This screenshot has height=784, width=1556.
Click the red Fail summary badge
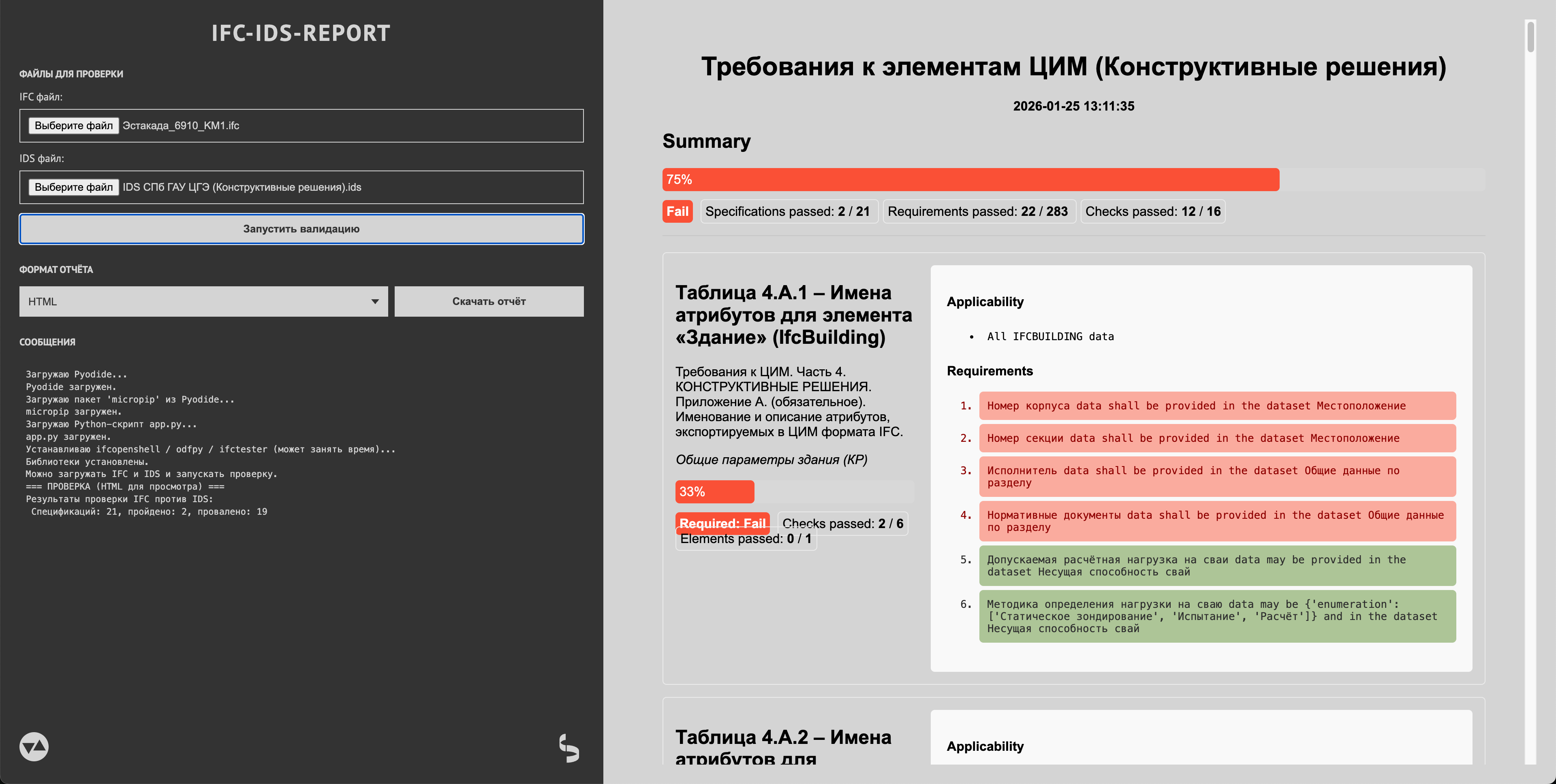pos(677,212)
